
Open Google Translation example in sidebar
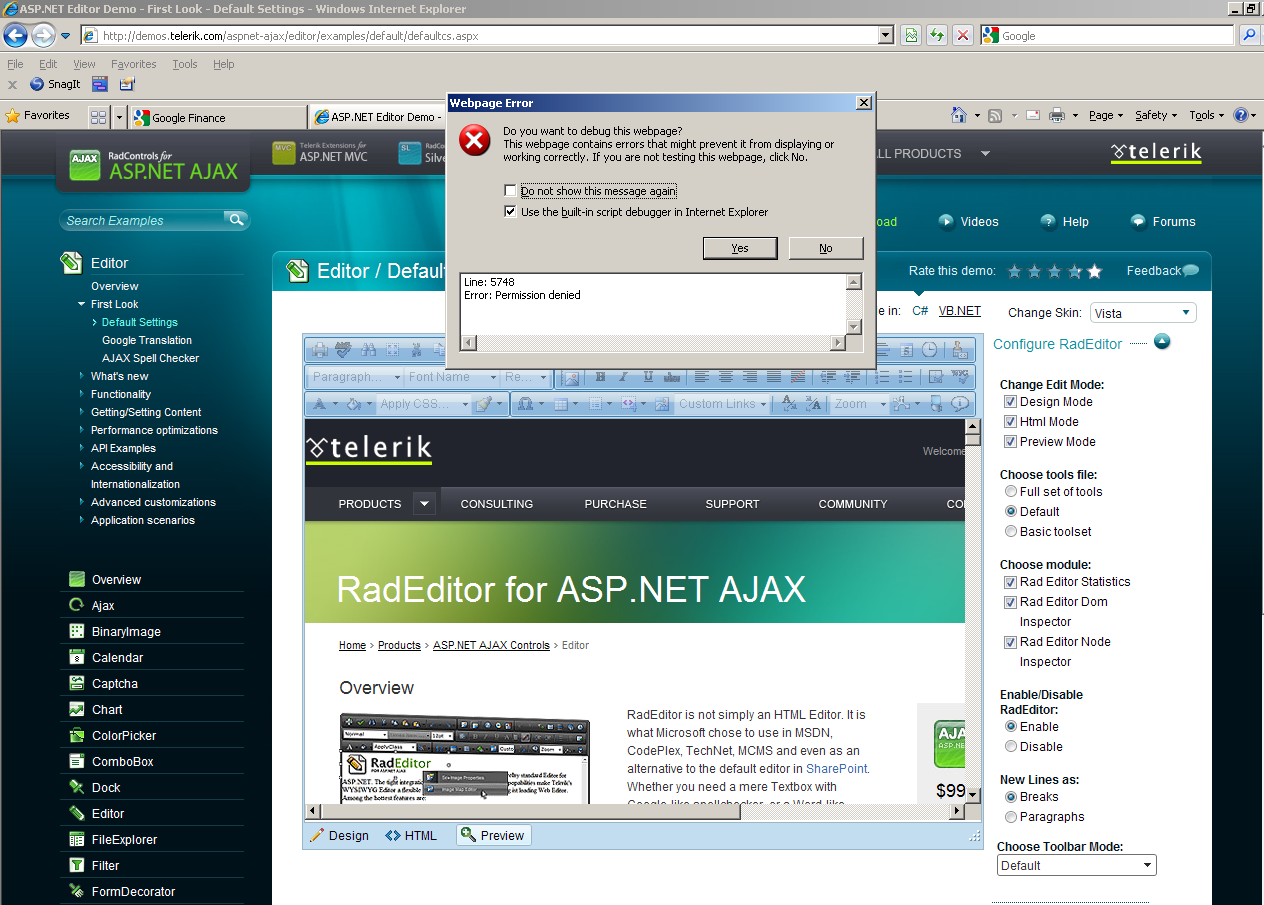coord(147,340)
